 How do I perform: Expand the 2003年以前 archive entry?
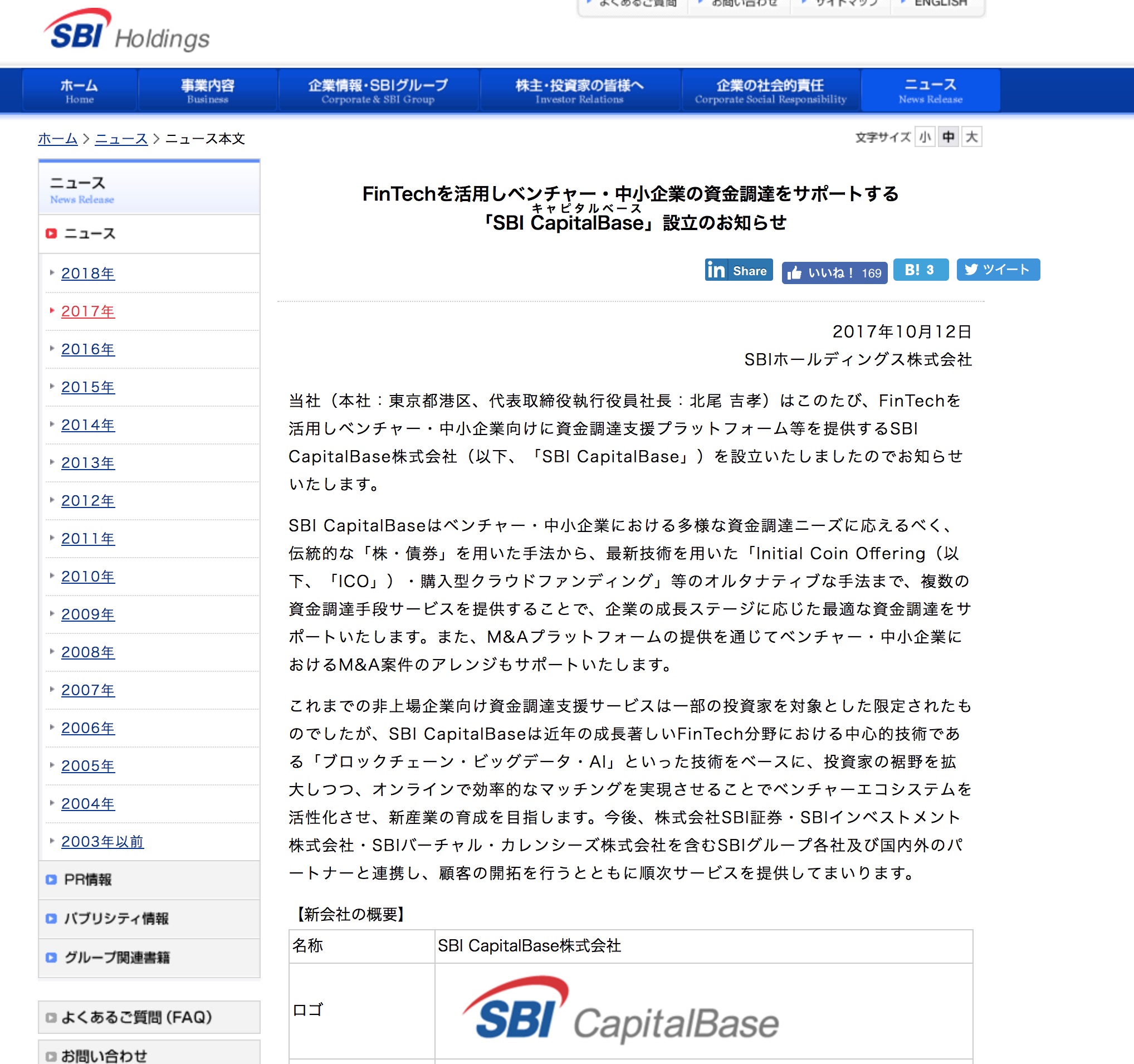click(102, 842)
